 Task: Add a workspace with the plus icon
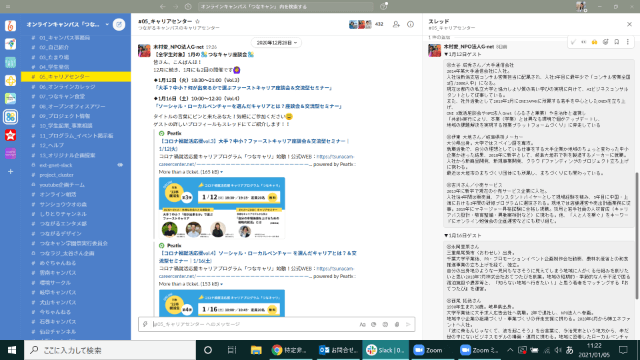click(x=11, y=172)
